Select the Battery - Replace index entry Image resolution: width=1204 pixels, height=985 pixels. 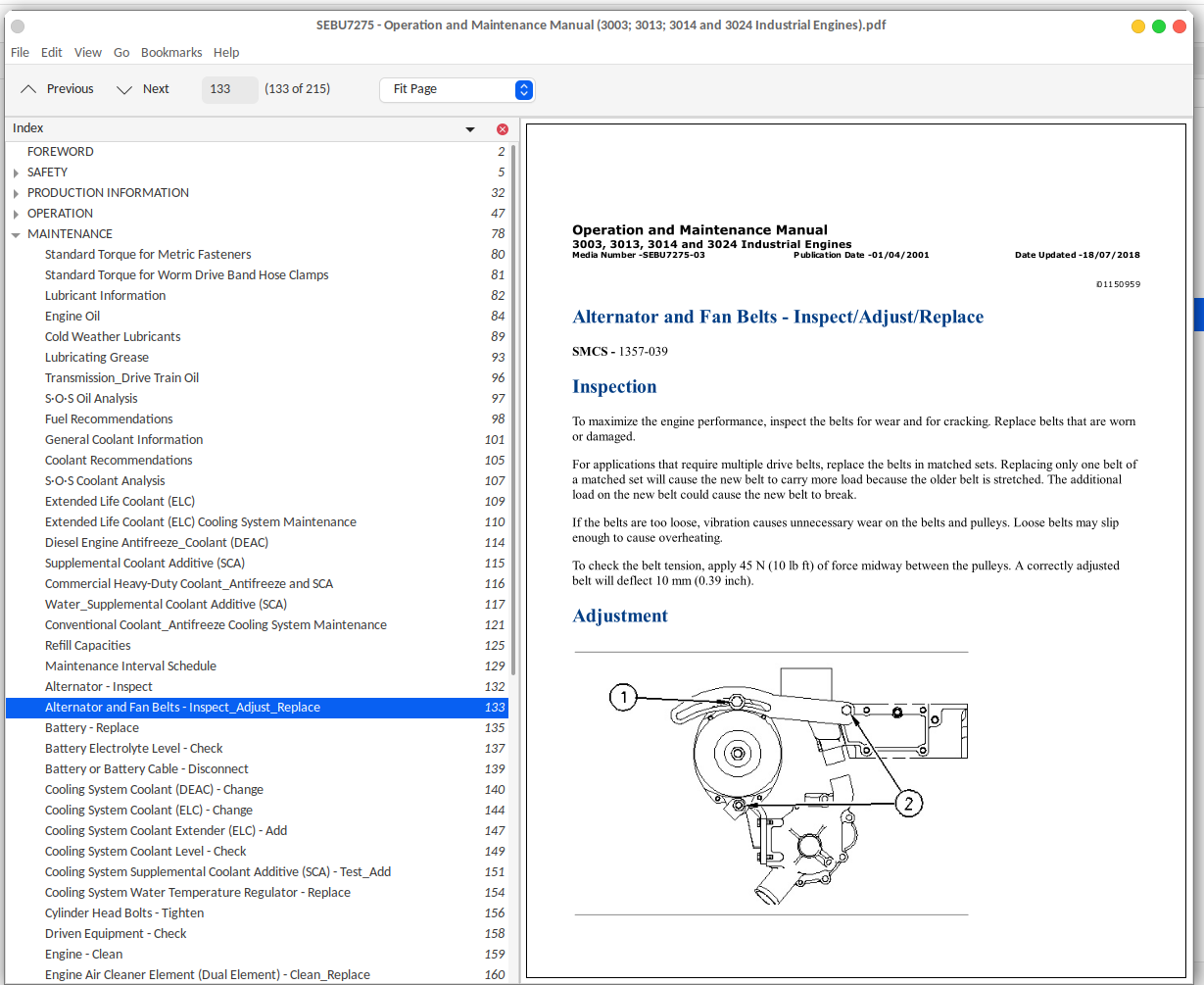point(91,727)
